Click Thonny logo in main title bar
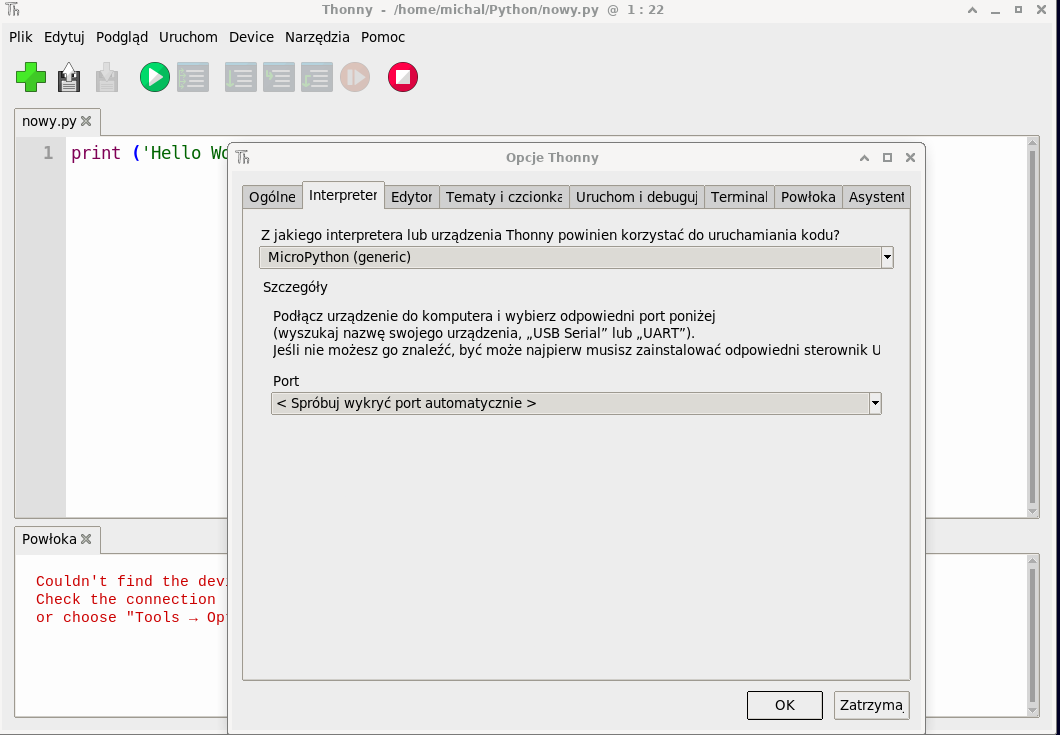 [x=12, y=9]
